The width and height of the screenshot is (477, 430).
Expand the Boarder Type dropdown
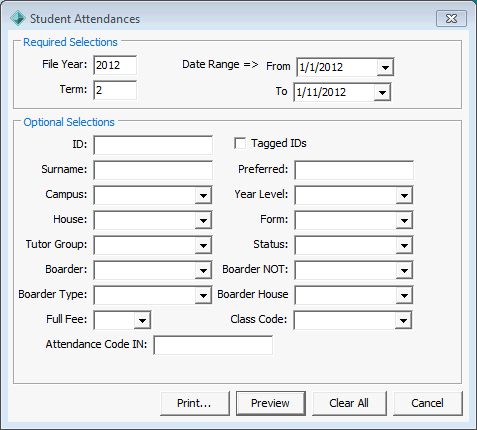(x=203, y=295)
